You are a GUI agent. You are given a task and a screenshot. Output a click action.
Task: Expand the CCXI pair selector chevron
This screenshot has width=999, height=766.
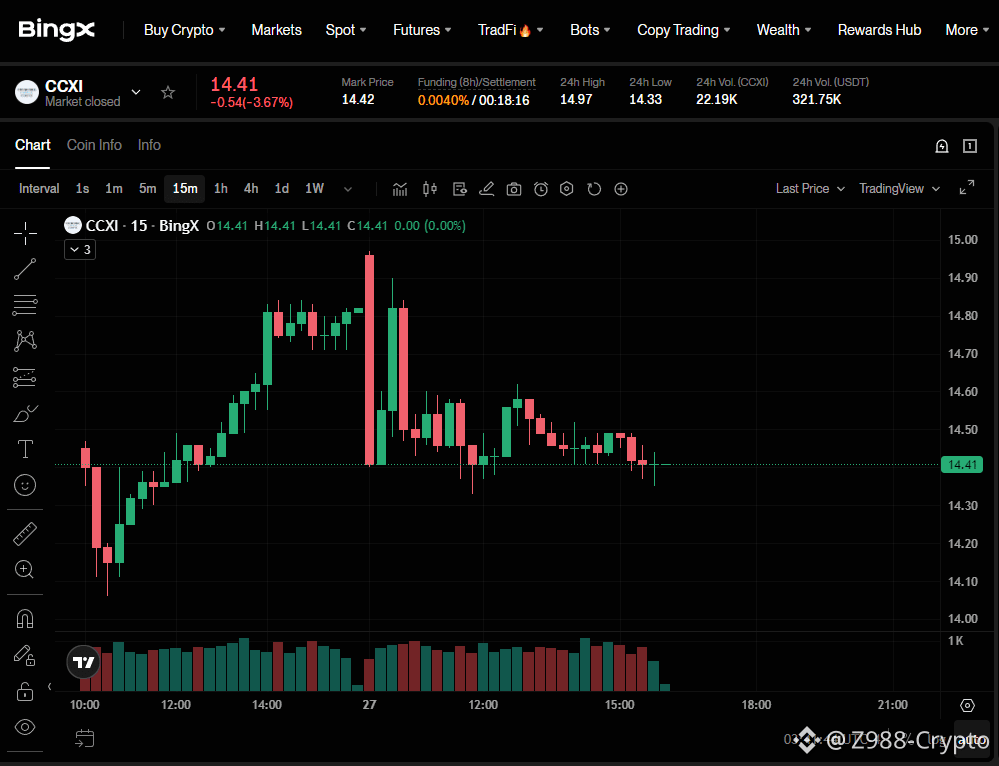click(136, 92)
